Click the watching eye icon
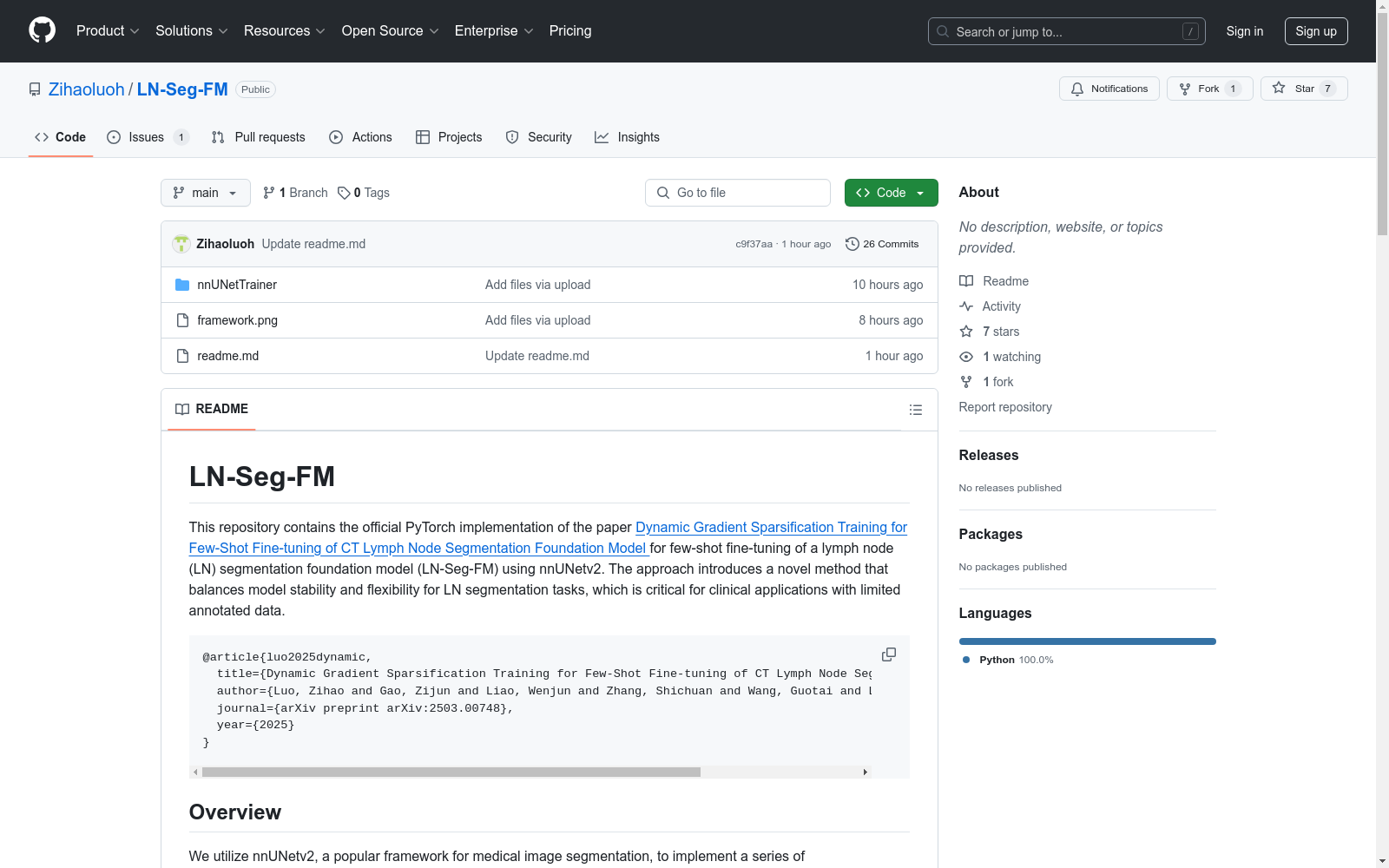The height and width of the screenshot is (868, 1389). [966, 357]
